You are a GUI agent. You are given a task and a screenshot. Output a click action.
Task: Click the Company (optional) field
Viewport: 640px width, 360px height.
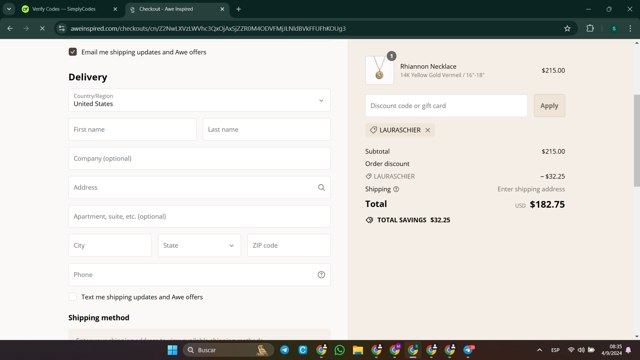point(199,158)
